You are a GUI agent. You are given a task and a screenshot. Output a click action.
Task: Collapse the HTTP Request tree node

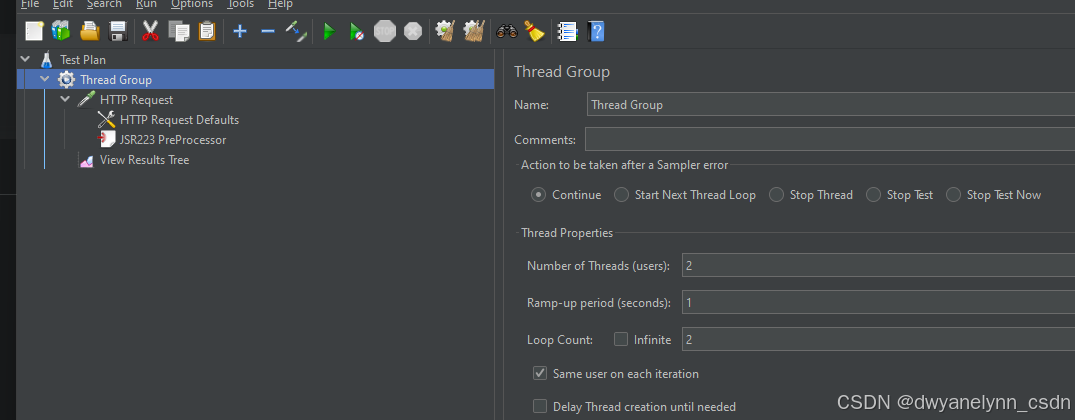coord(65,99)
